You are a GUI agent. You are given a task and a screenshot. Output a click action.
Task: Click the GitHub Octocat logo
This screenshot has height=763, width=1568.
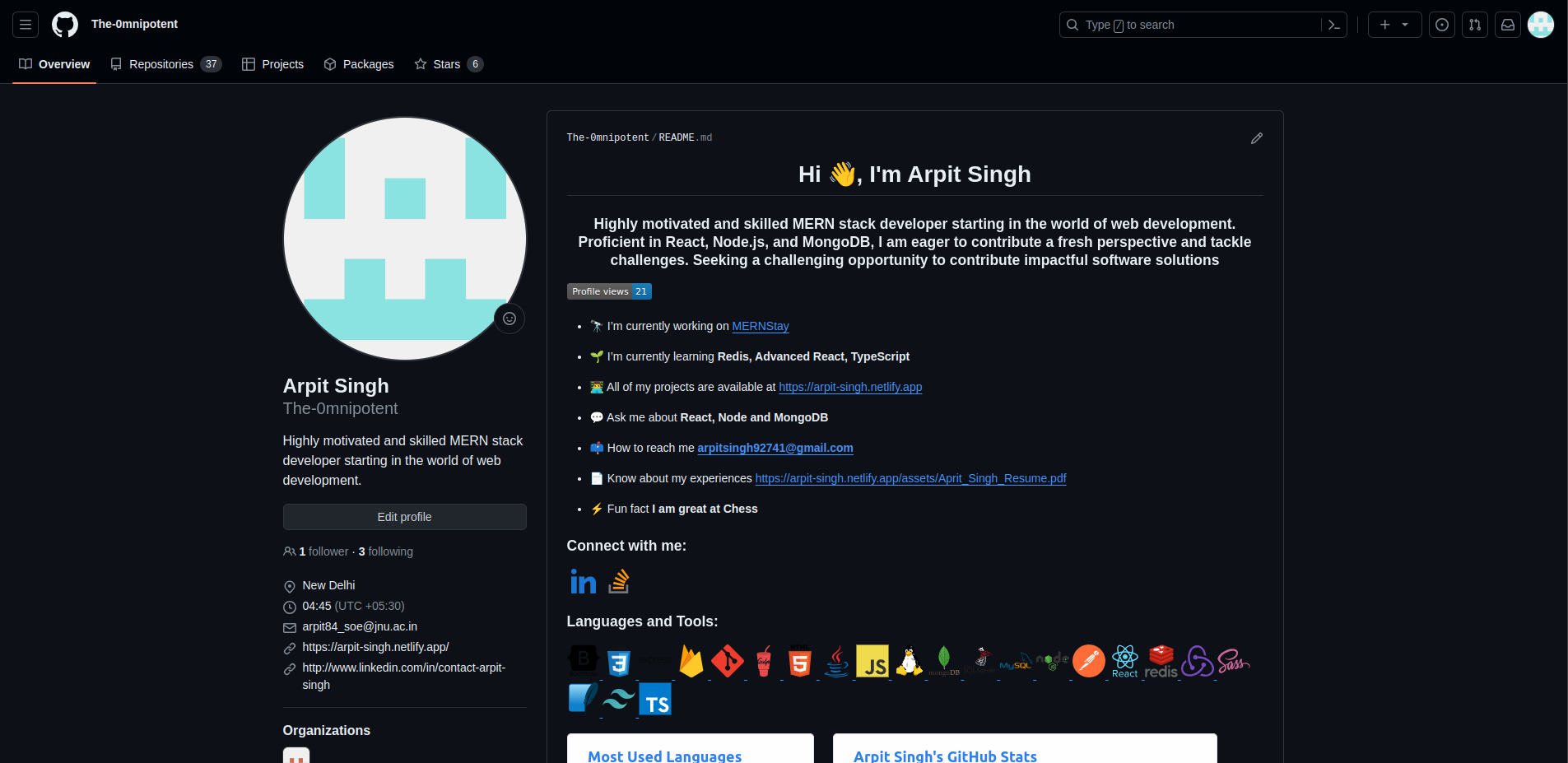[x=65, y=25]
